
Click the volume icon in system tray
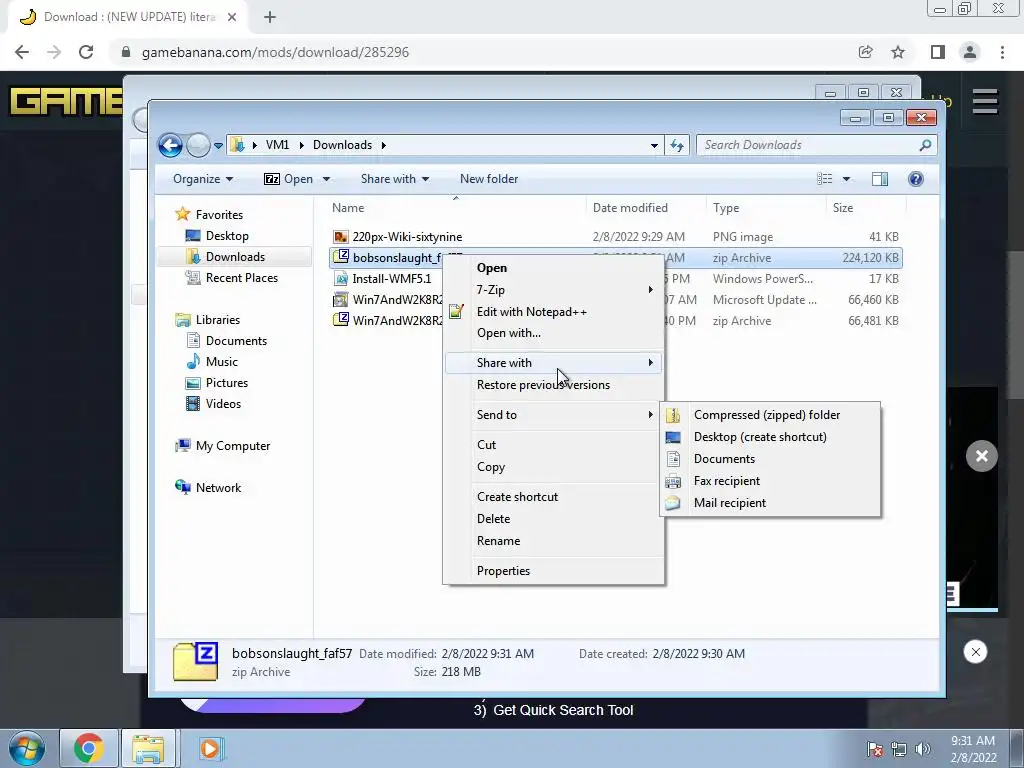click(x=922, y=749)
